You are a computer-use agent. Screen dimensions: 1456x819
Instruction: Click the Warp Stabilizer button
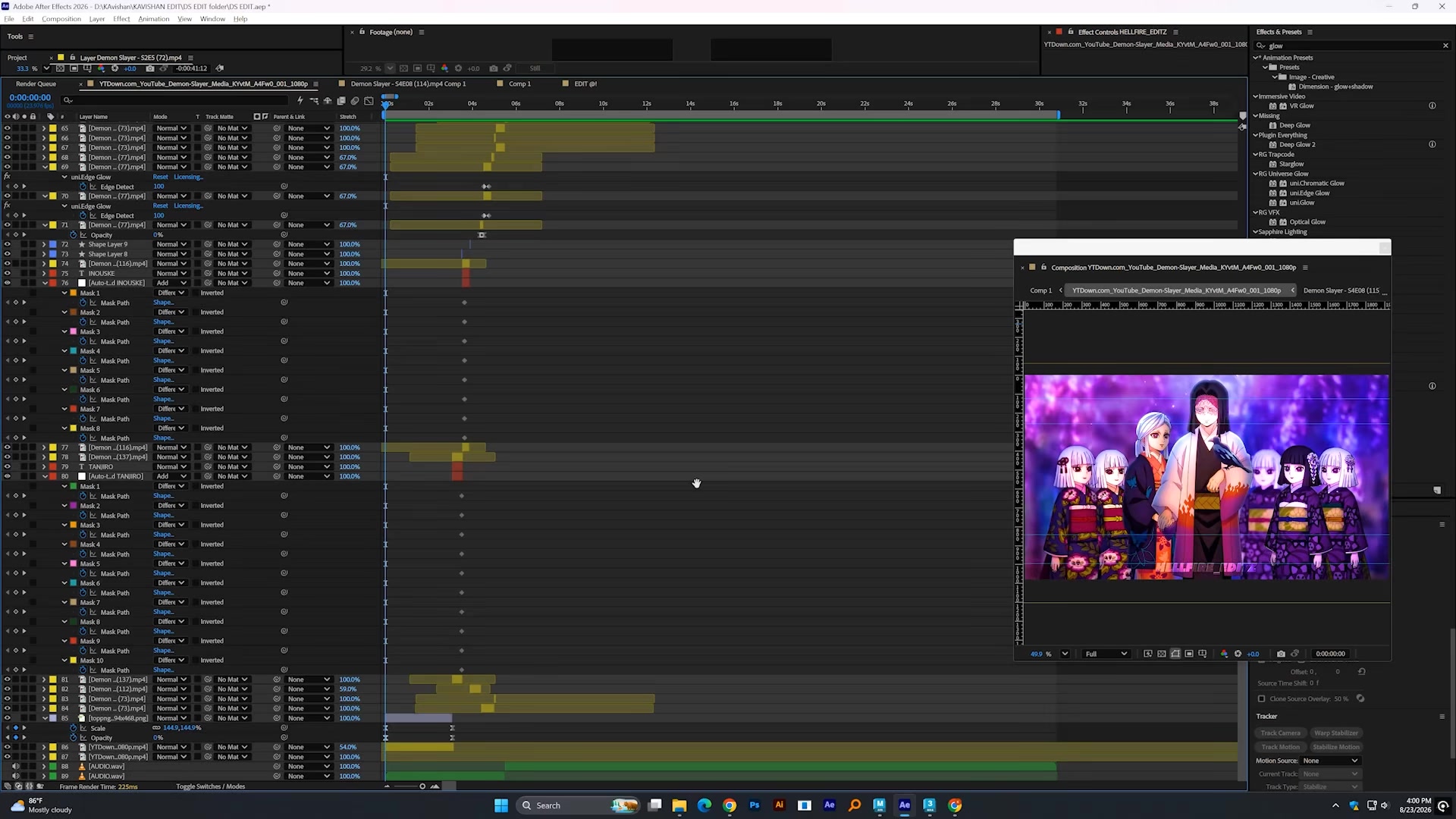[x=1335, y=733]
